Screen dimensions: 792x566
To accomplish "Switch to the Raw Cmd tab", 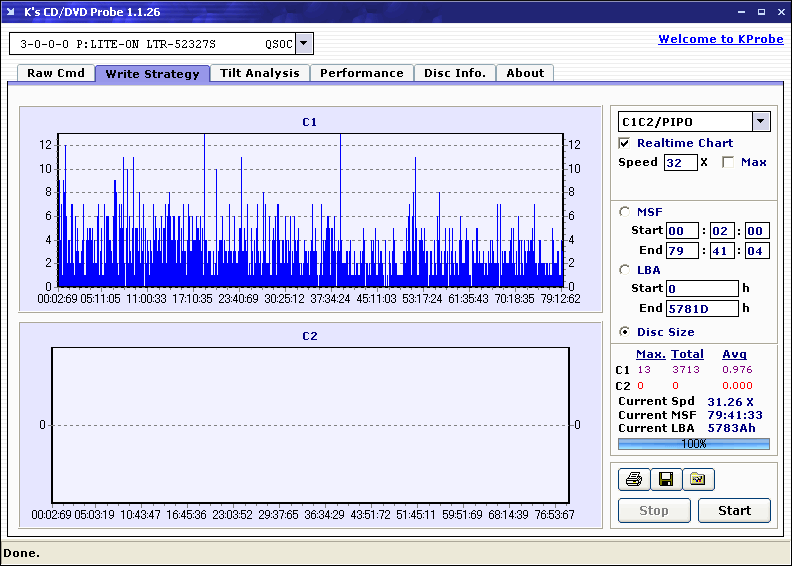I will point(56,73).
